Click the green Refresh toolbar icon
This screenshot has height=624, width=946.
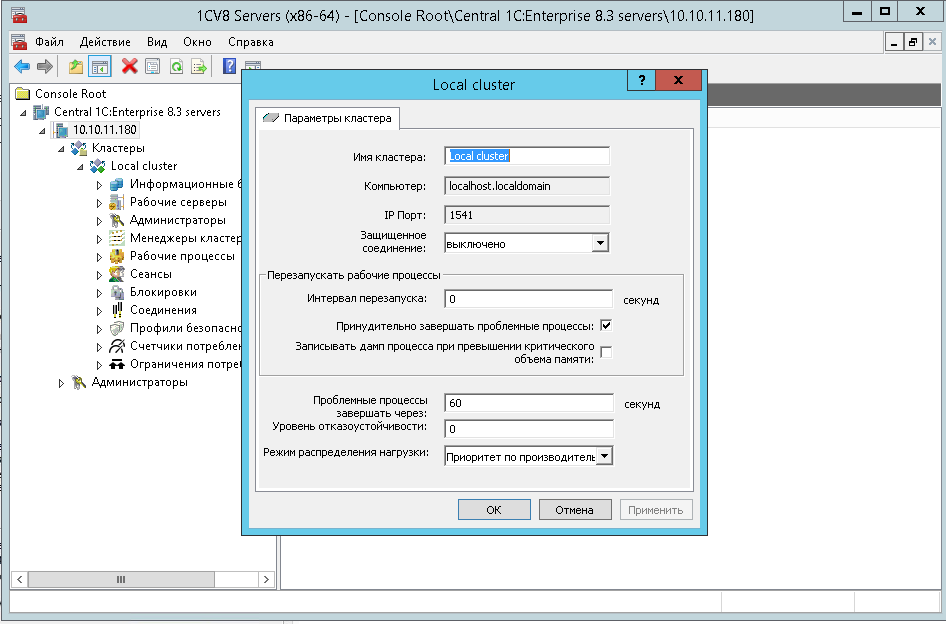(x=176, y=66)
